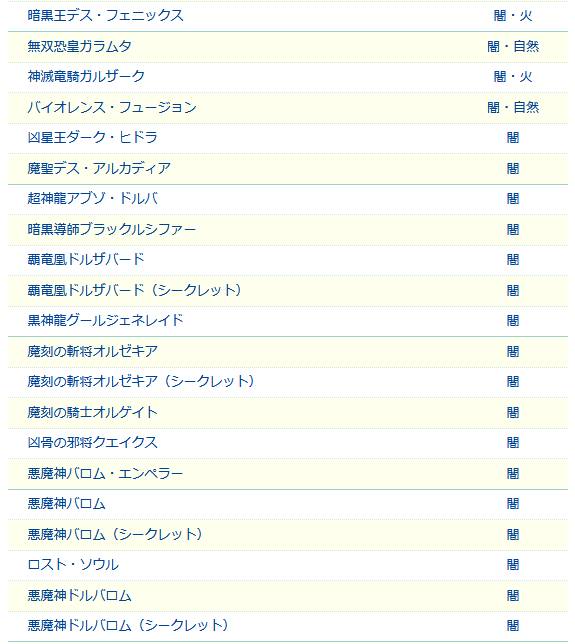Open 覇竜凰ドルザバード (シークレット) link
The height and width of the screenshot is (644, 575).
[134, 290]
